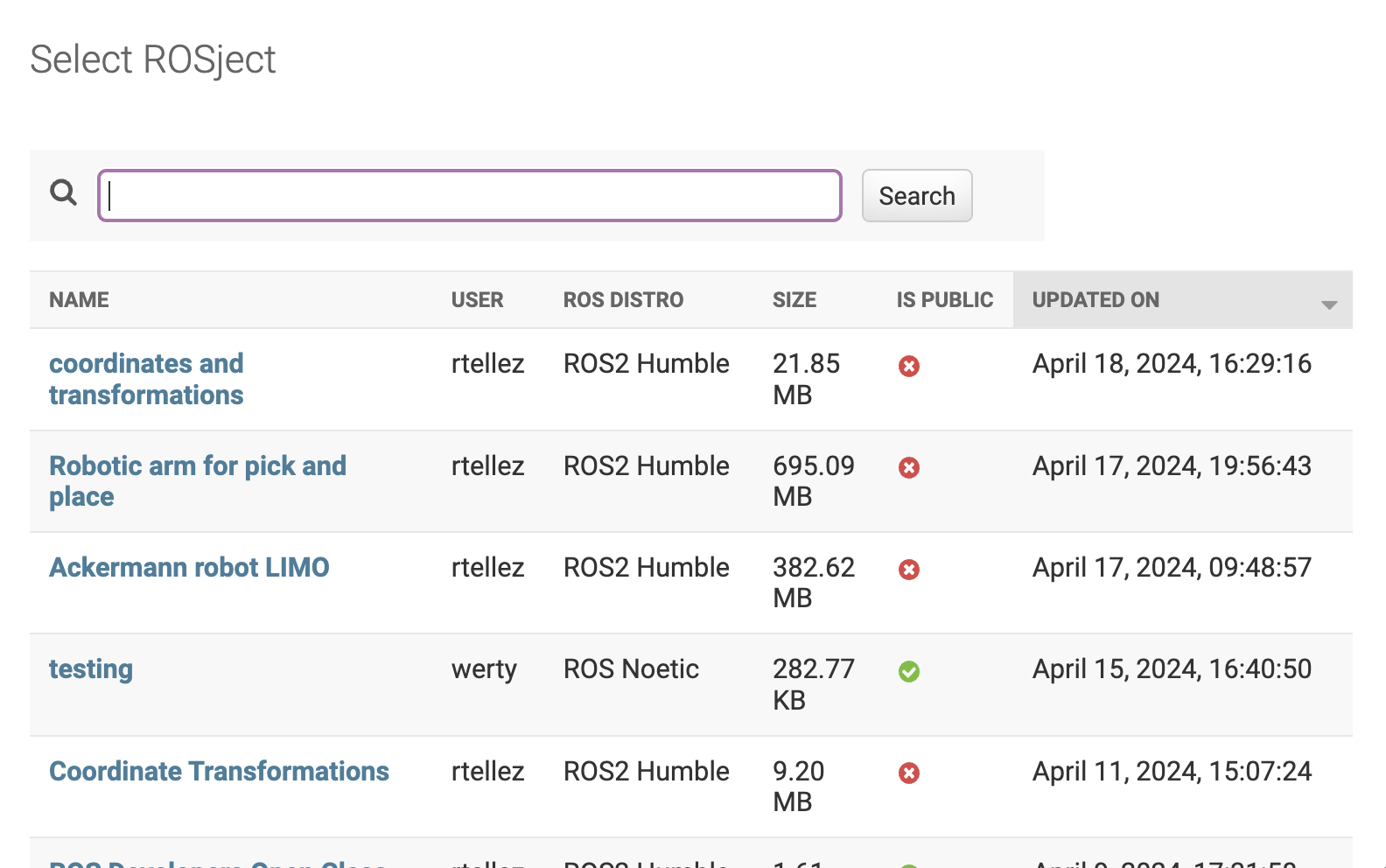Click the green public checkmark icon for testing

coord(909,671)
